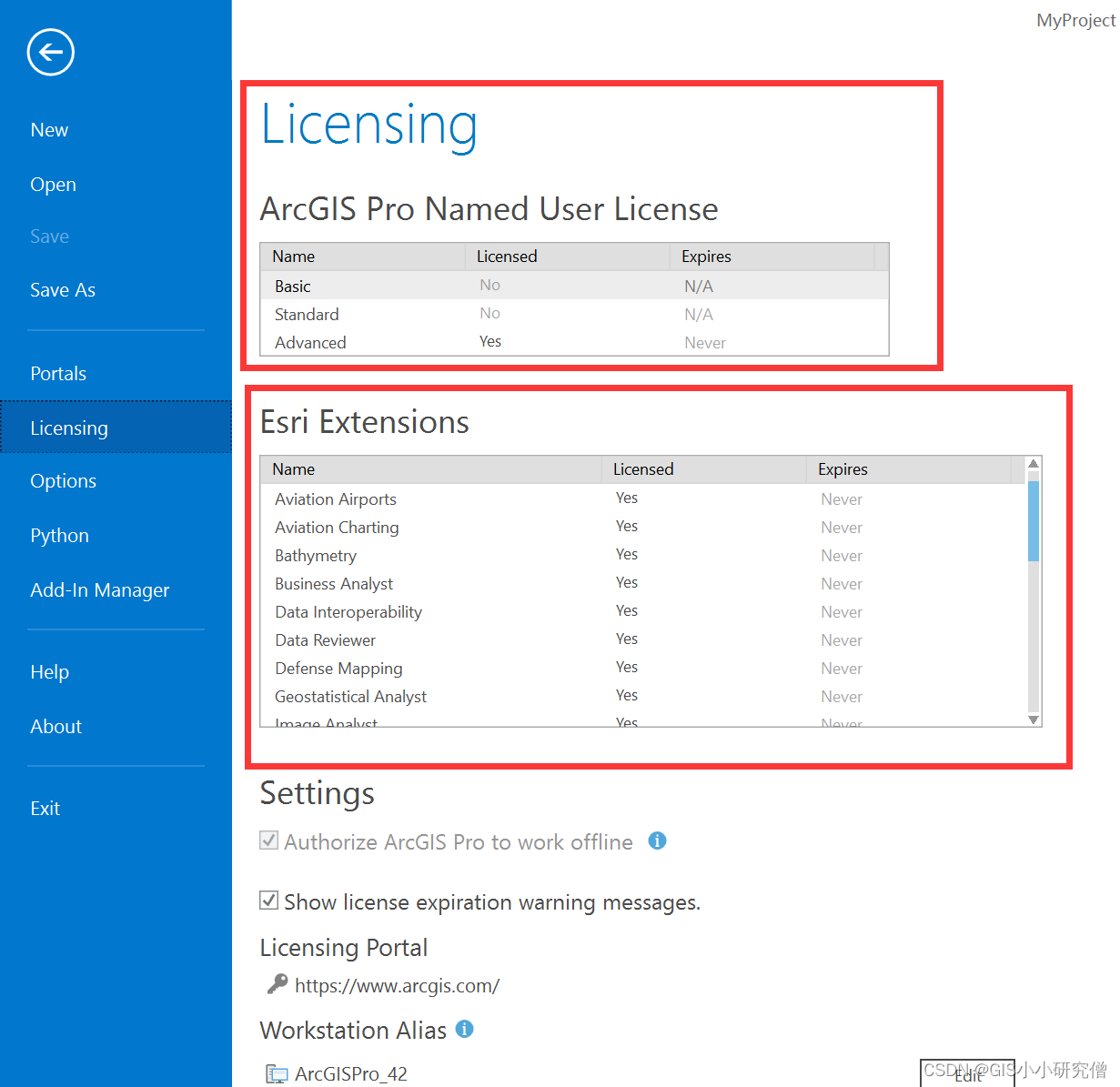Open Add-In Manager
This screenshot has width=1120, height=1087.
(x=100, y=590)
